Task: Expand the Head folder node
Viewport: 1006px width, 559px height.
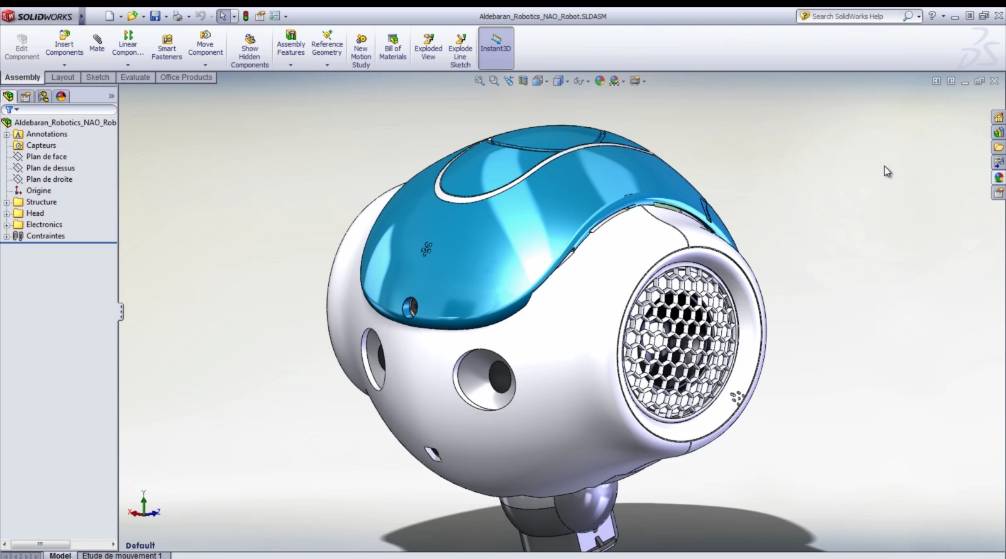Action: tap(7, 213)
